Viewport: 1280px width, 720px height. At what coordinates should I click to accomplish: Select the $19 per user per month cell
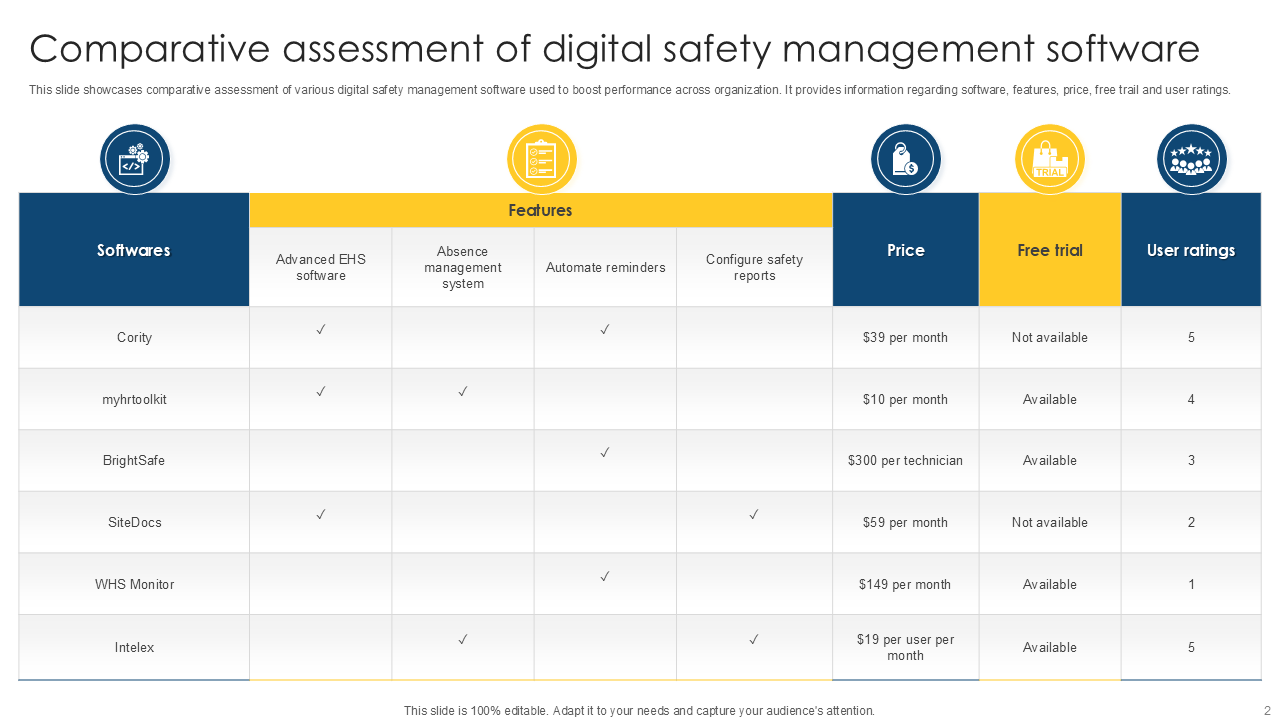(905, 647)
